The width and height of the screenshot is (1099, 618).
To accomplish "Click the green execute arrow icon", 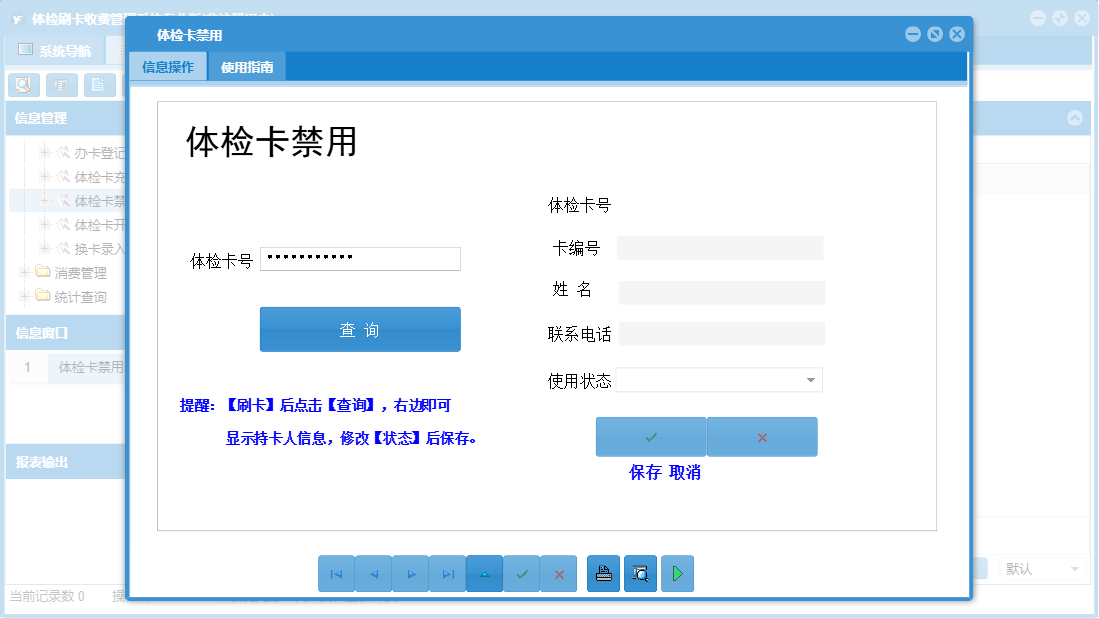I will [677, 573].
